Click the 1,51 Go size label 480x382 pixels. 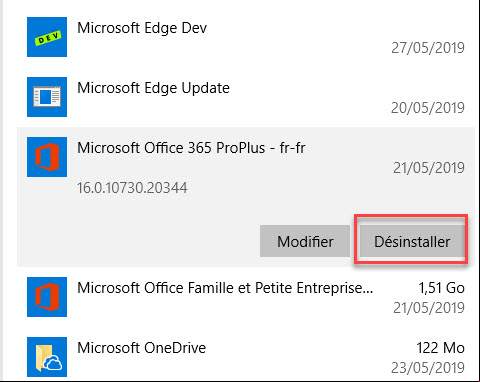(442, 288)
